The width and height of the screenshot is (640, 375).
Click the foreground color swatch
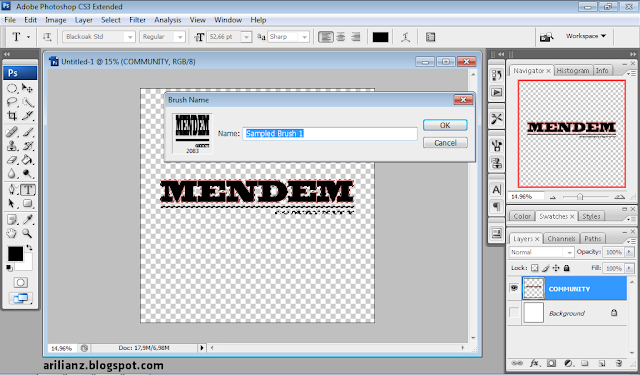click(x=16, y=253)
